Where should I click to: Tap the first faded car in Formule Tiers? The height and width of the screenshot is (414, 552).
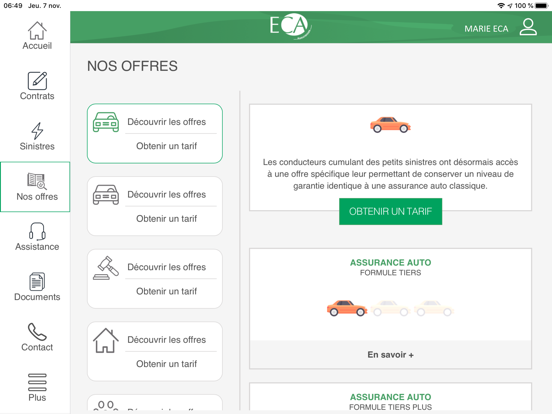(x=390, y=308)
